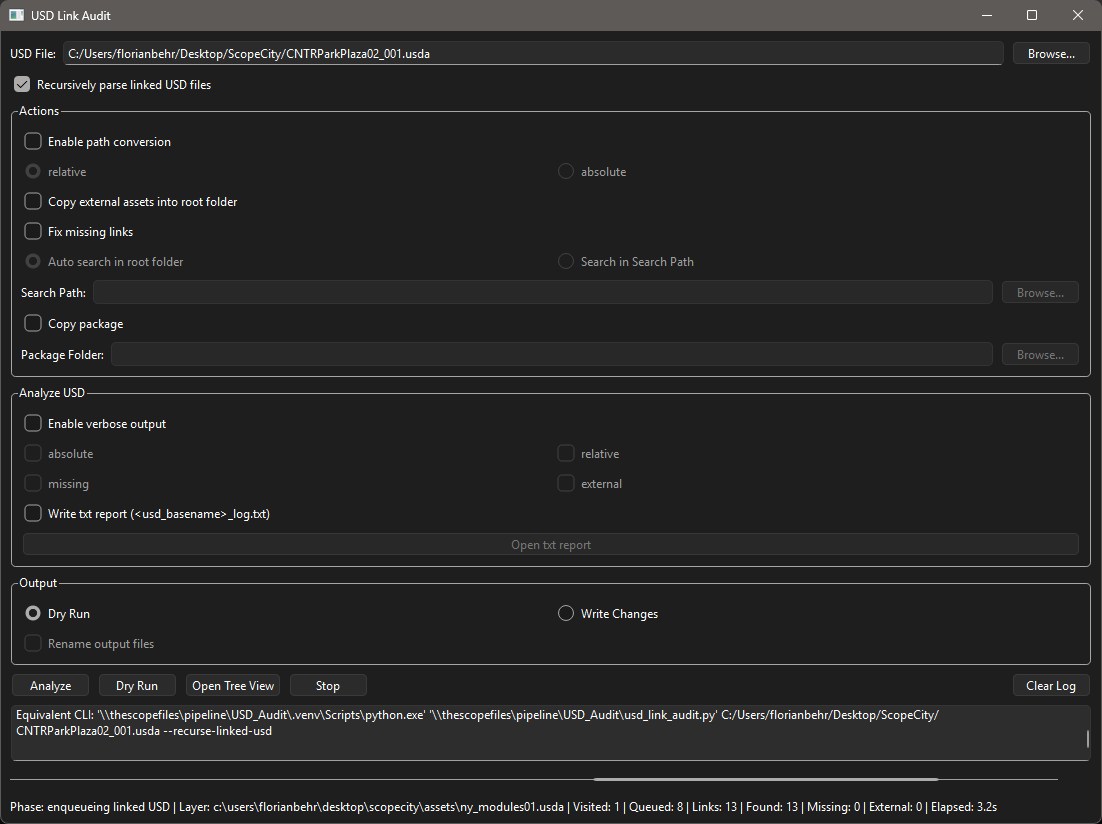Maximize the USD Link Audit window

(1032, 15)
